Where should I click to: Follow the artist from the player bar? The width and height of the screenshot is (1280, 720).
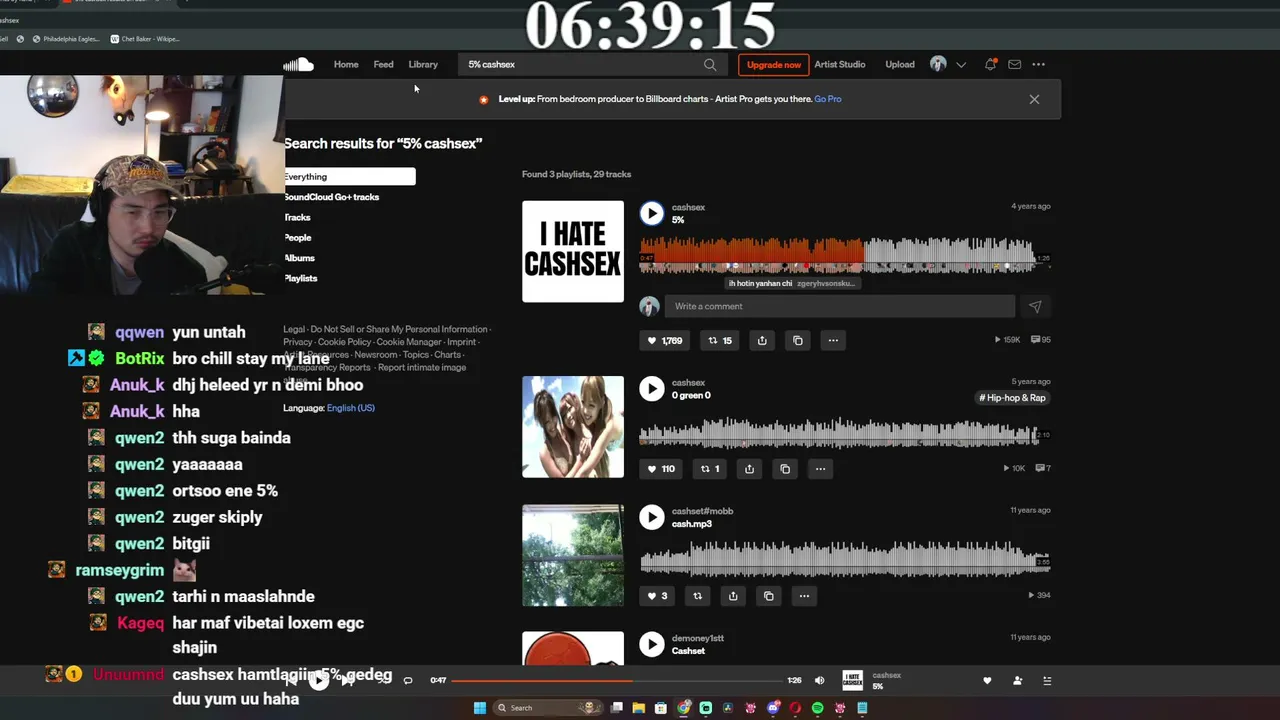tap(1017, 681)
